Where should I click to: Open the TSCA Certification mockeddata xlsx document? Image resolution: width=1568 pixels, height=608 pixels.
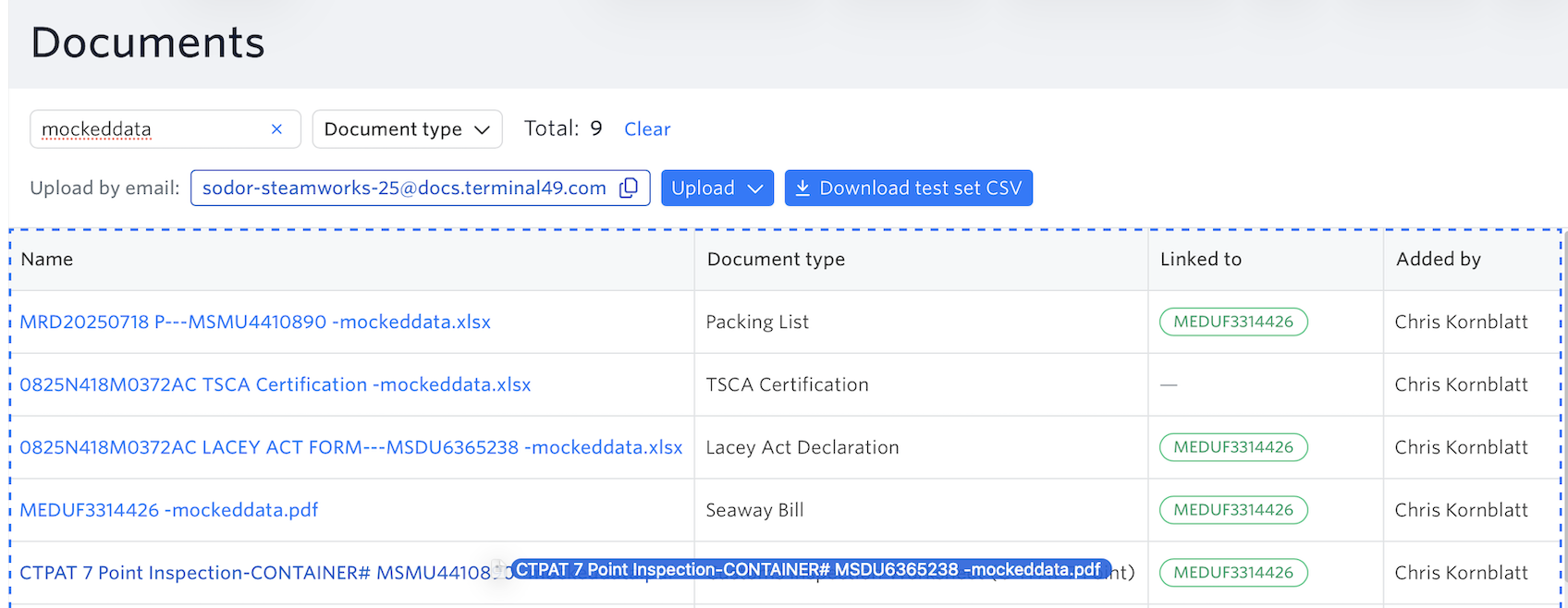276,384
